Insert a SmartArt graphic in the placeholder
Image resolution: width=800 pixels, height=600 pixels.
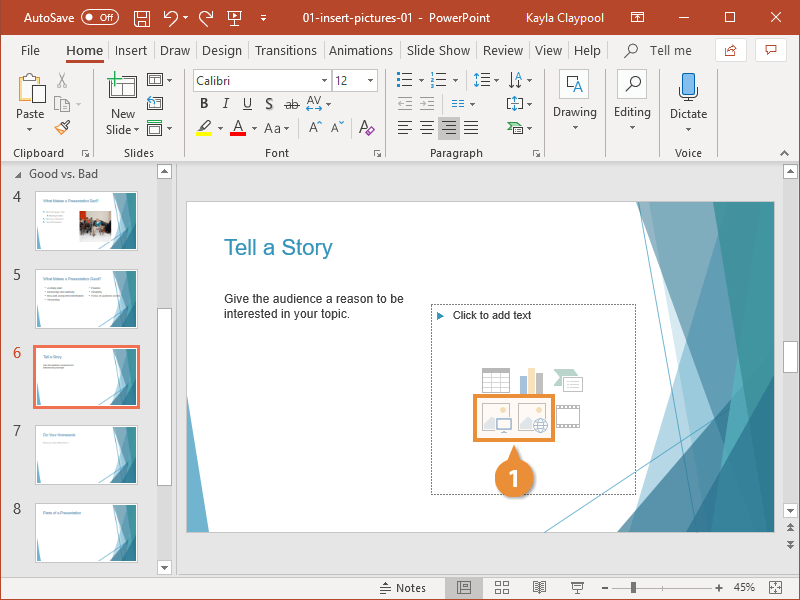click(x=568, y=379)
